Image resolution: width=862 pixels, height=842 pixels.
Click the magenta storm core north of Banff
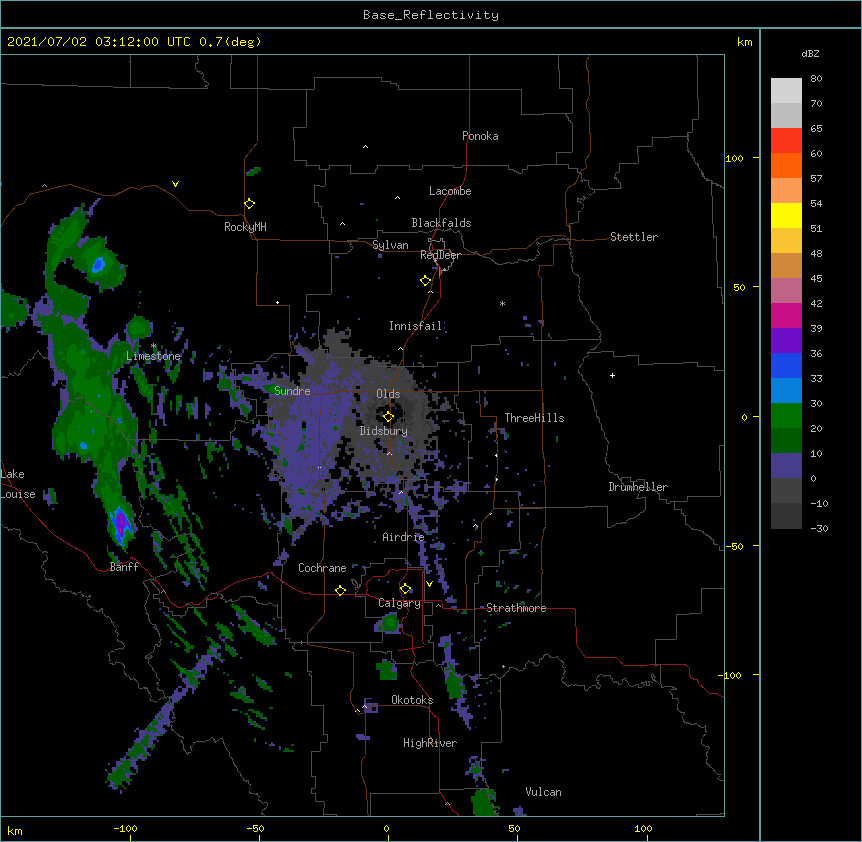point(120,522)
